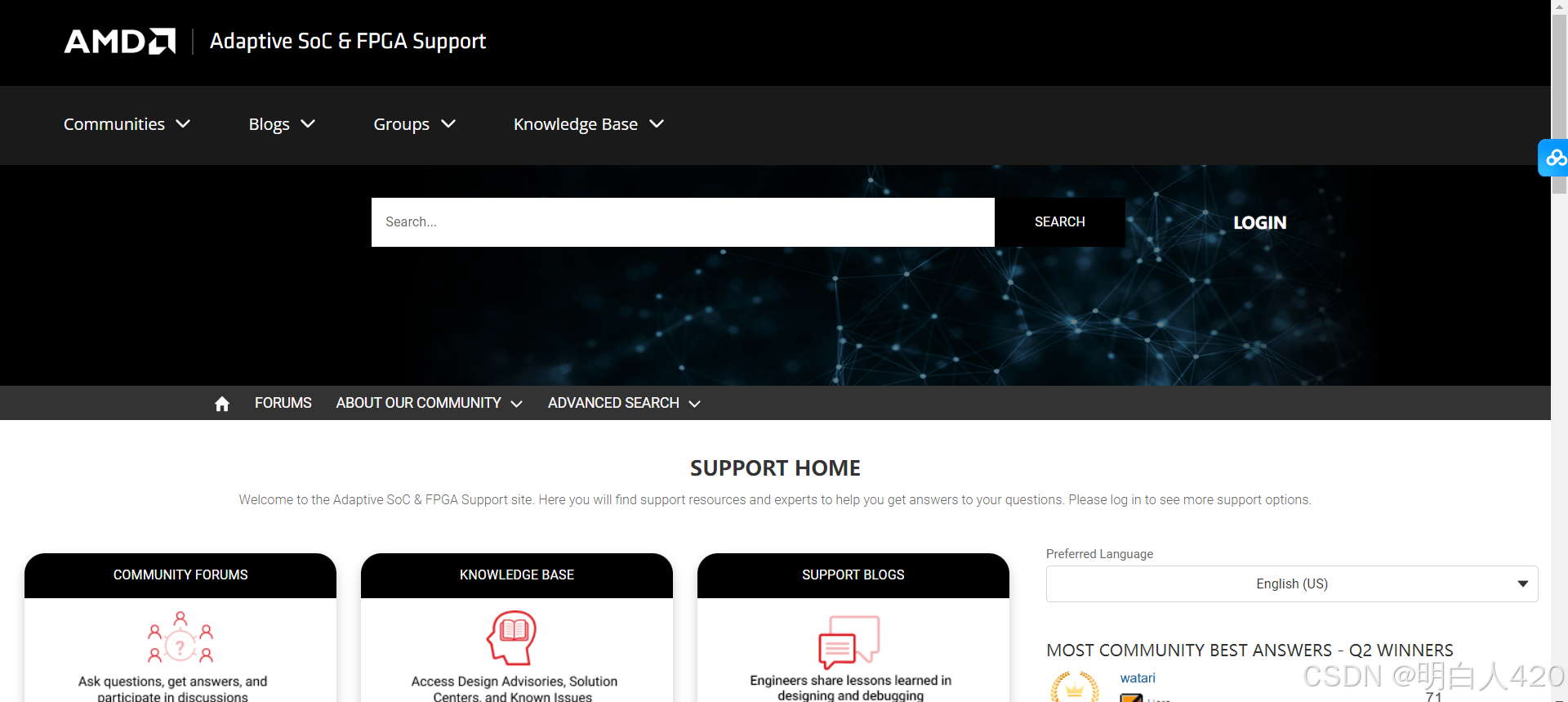Open About Our Community dropdown
1568x702 pixels.
(x=429, y=403)
